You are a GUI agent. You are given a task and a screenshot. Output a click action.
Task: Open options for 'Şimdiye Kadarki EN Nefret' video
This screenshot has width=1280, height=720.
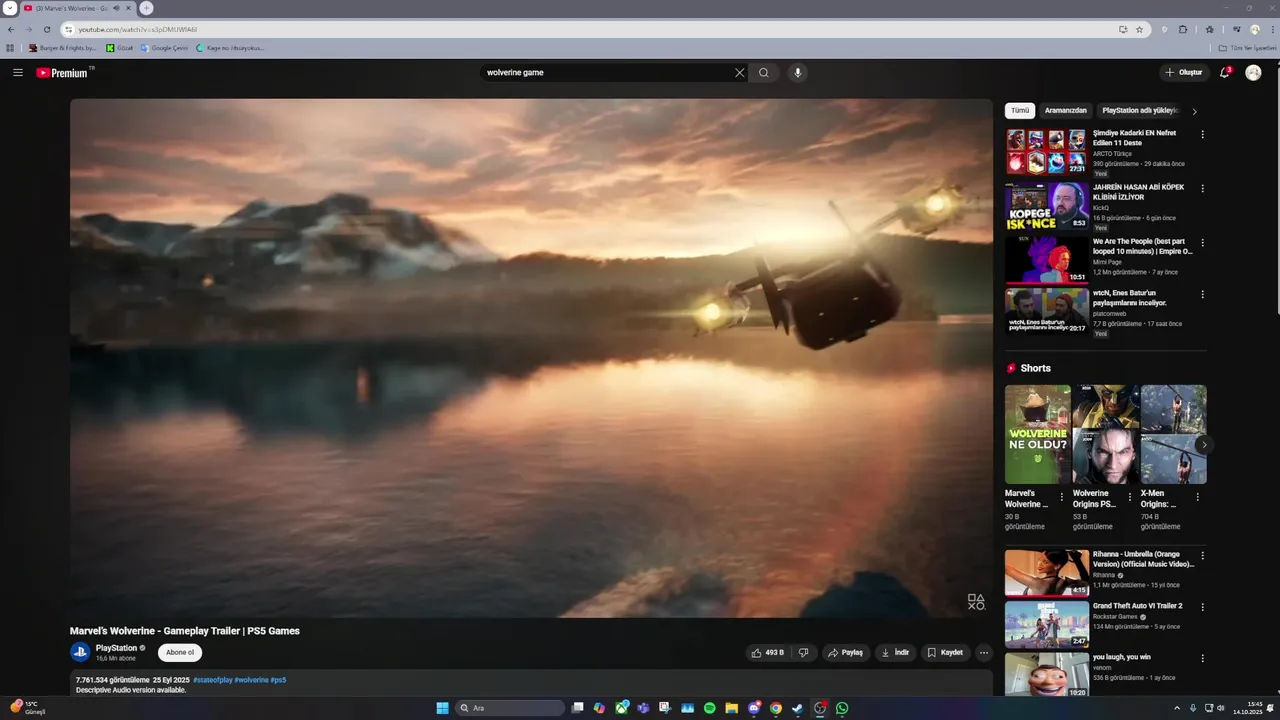pyautogui.click(x=1202, y=135)
